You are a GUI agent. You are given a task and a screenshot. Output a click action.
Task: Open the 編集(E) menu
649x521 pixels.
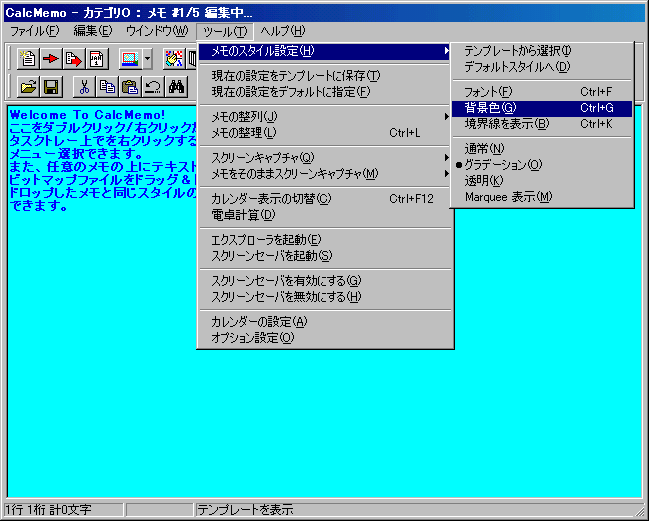pos(93,31)
